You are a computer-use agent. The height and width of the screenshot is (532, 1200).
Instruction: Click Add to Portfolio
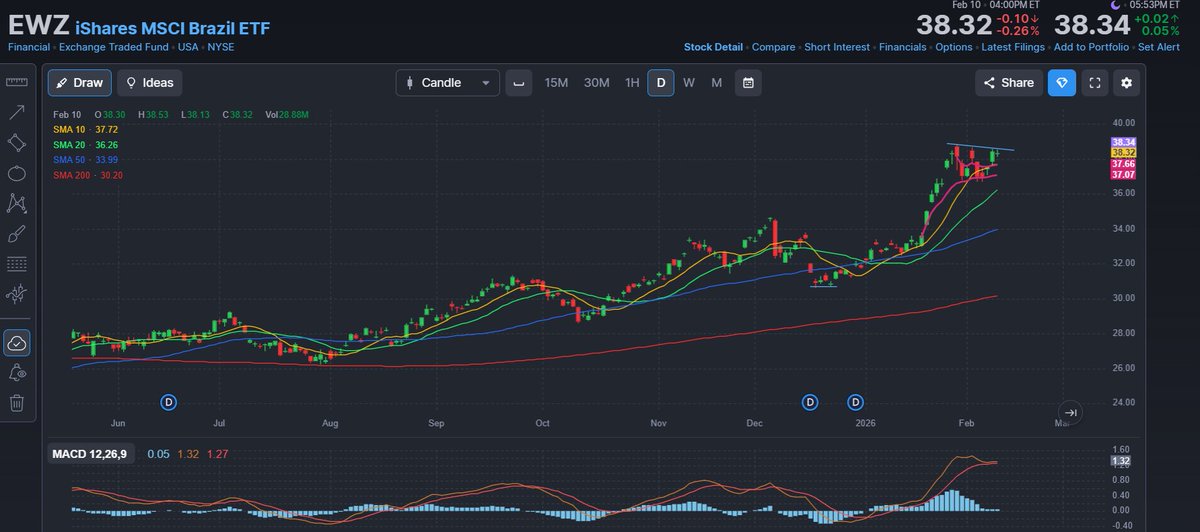1092,47
